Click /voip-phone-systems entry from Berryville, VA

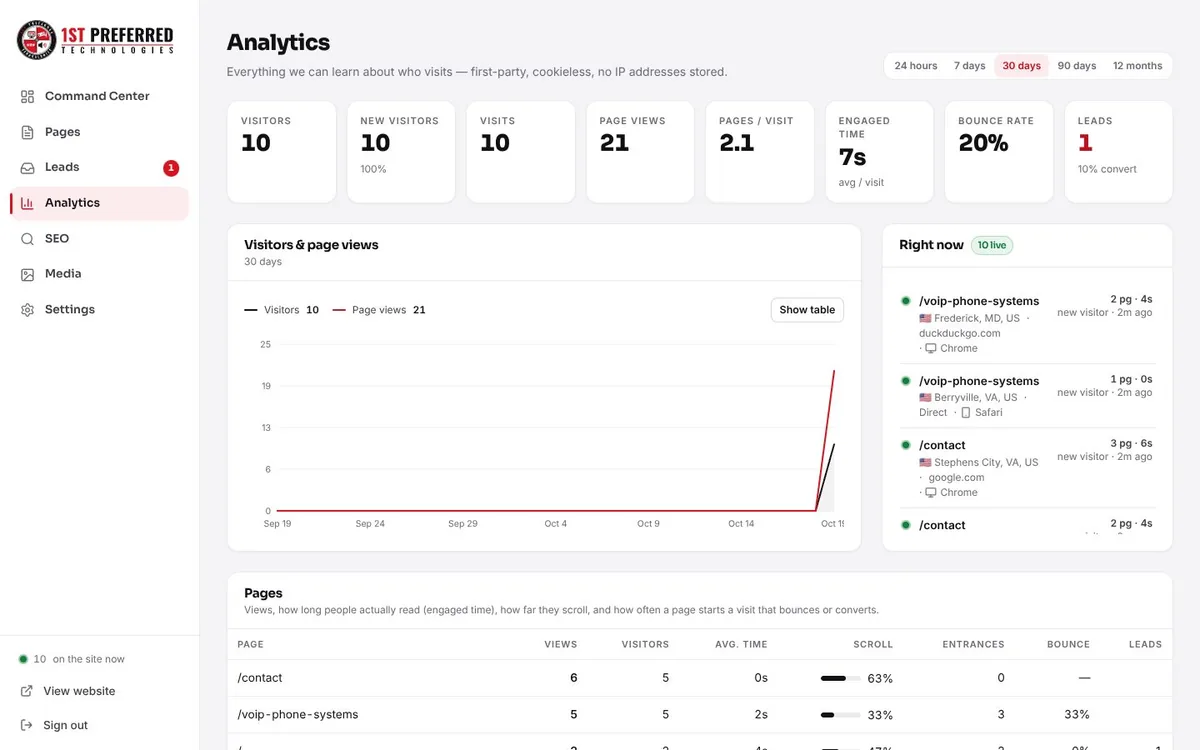[1027, 396]
